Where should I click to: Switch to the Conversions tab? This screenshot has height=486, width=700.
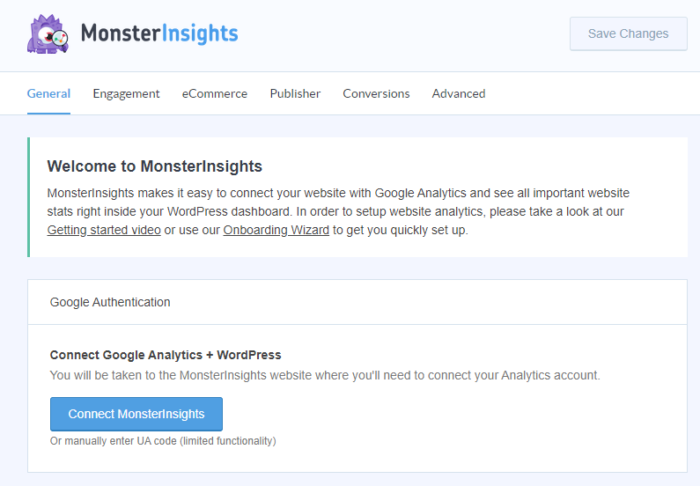click(x=376, y=94)
